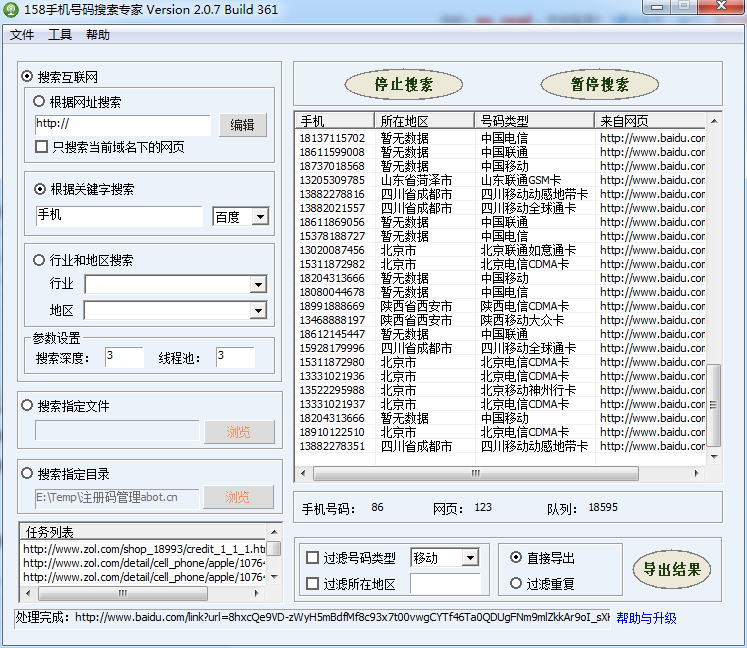Viewport: 747px width, 648px height.
Task: Click the 陕西移动大众卡 cell
Action: [x=522, y=320]
